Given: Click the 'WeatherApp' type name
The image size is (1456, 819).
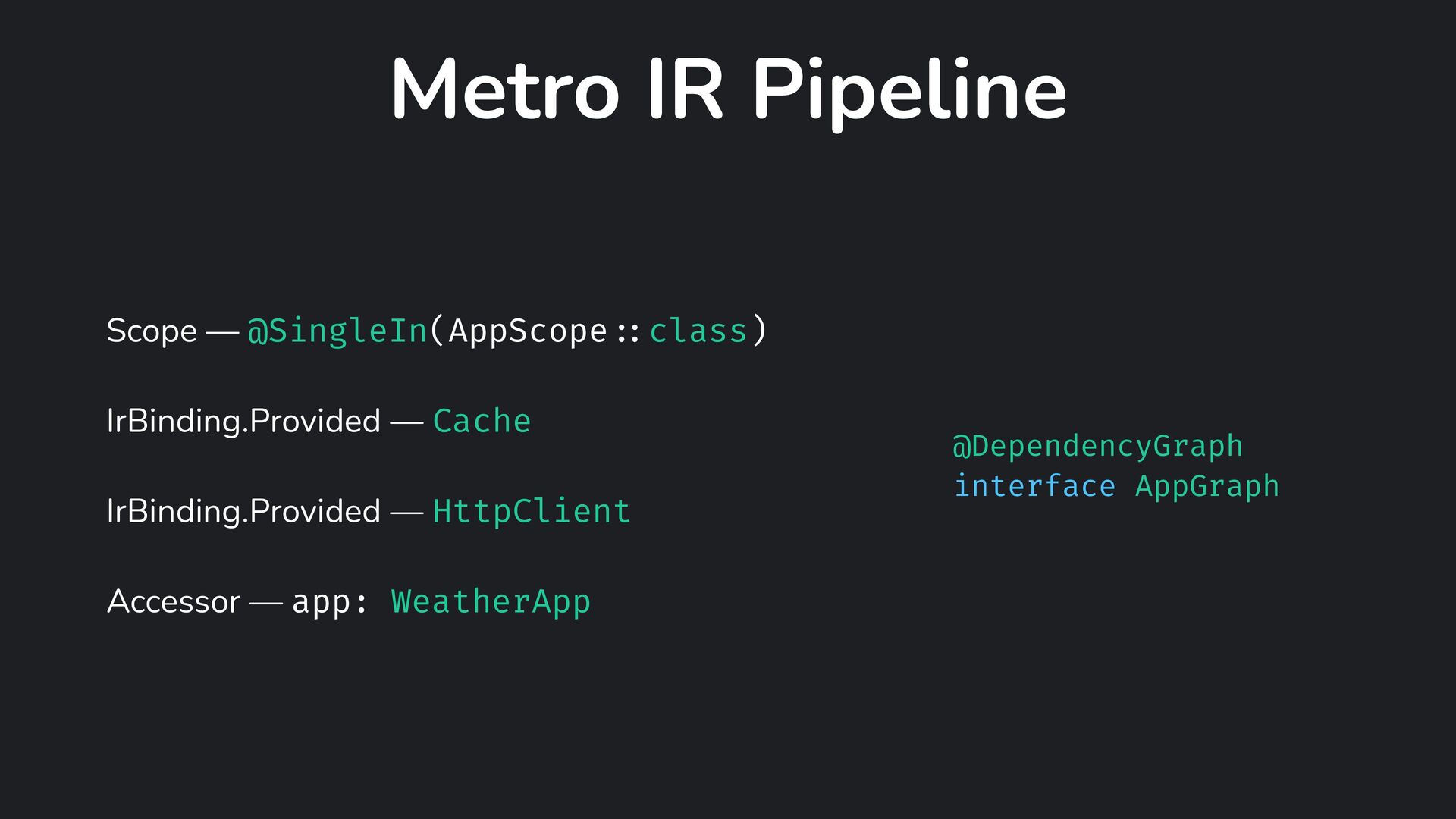Looking at the screenshot, I should tap(491, 602).
